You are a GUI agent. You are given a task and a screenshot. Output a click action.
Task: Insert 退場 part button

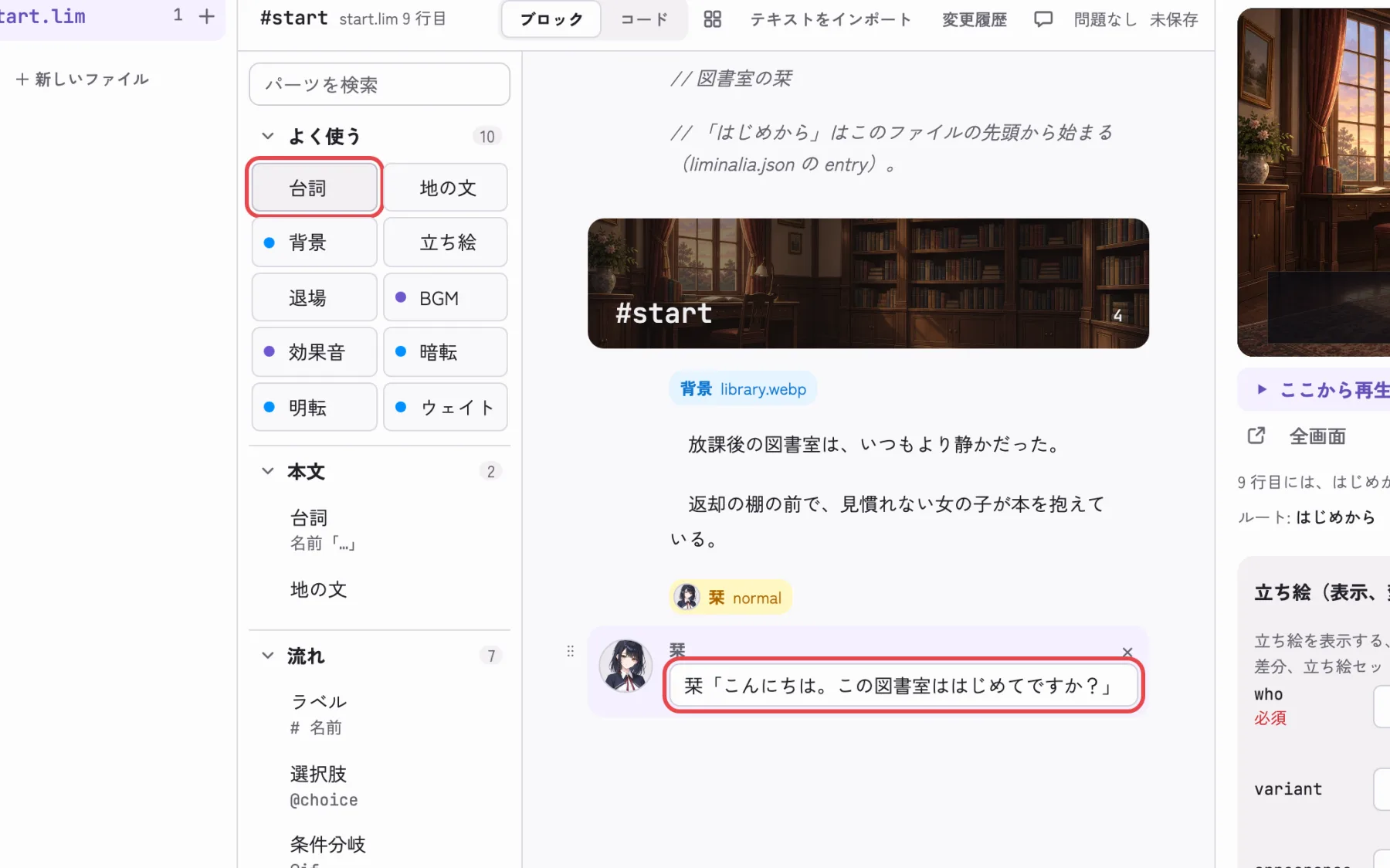[x=314, y=297]
